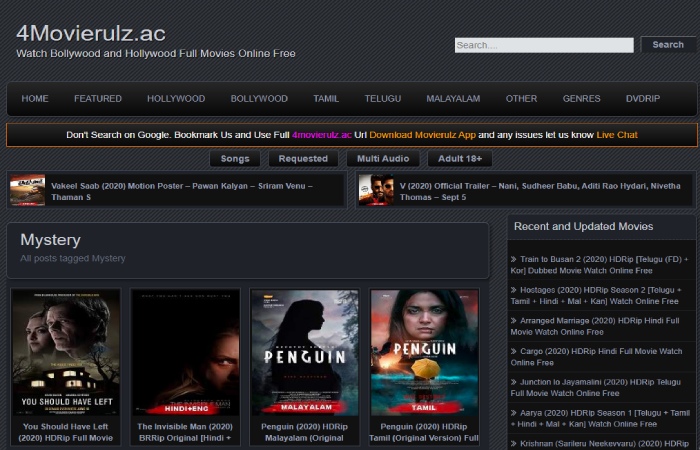The image size is (700, 450).
Task: Open the TELUGU menu item
Action: coord(383,99)
